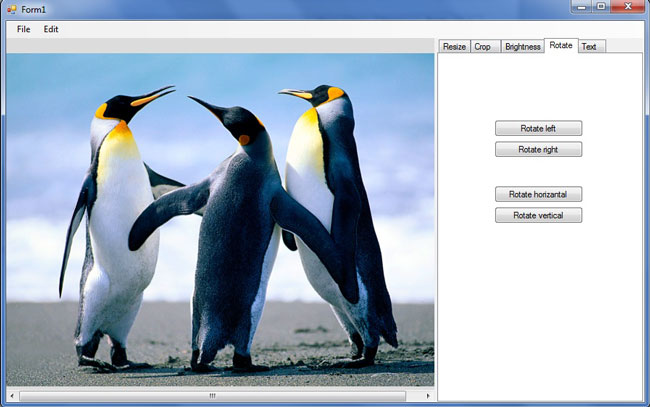This screenshot has width=650, height=407.
Task: Switch to the Crop tab
Action: tap(483, 47)
